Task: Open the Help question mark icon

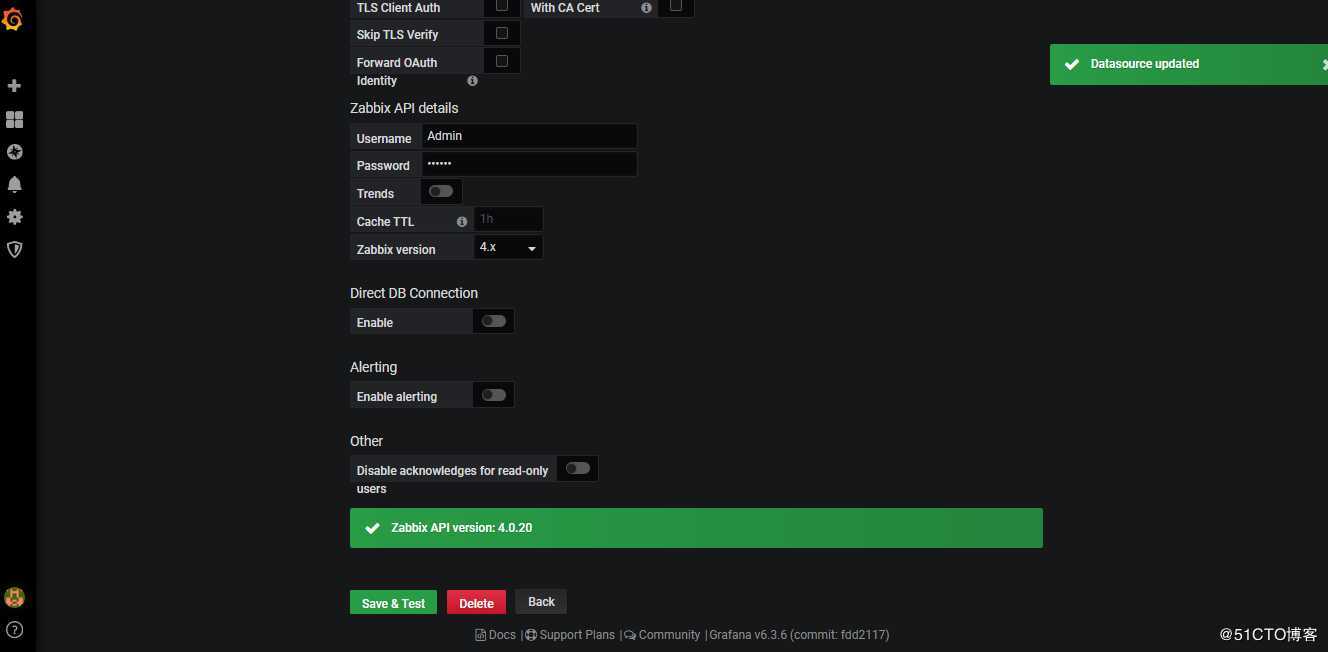Action: (14, 630)
